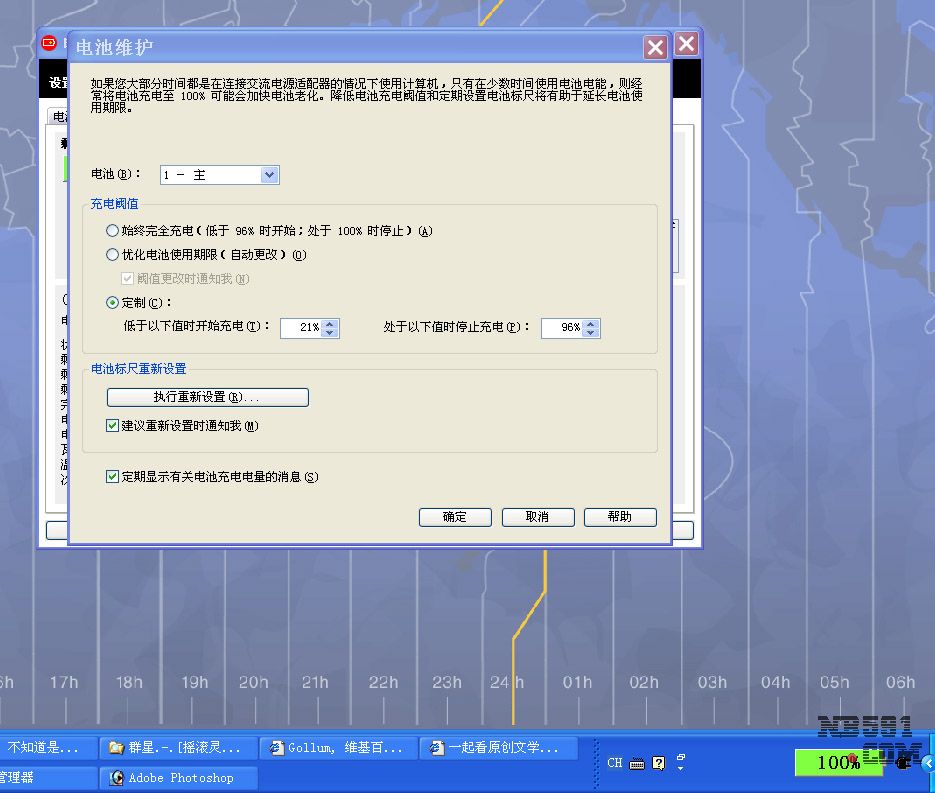Click the 执行重新设置 button
This screenshot has height=793, width=935.
[x=208, y=397]
